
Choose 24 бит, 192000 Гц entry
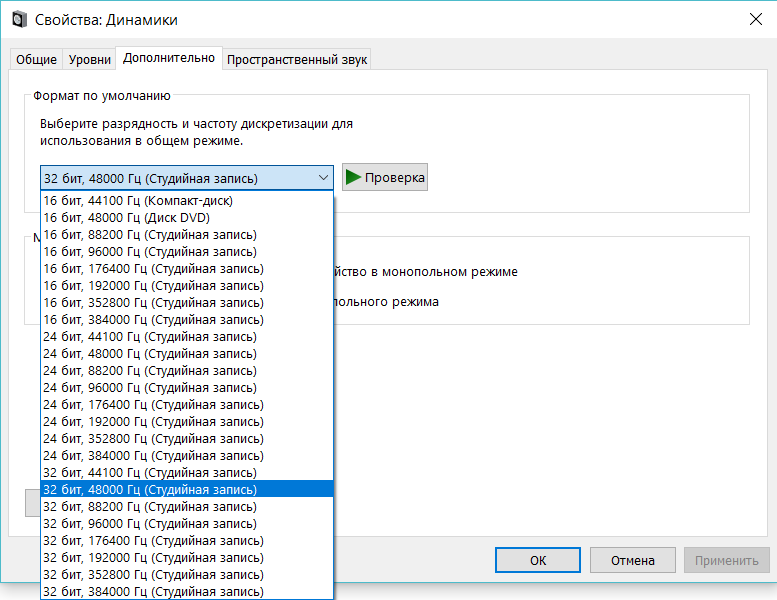point(187,422)
